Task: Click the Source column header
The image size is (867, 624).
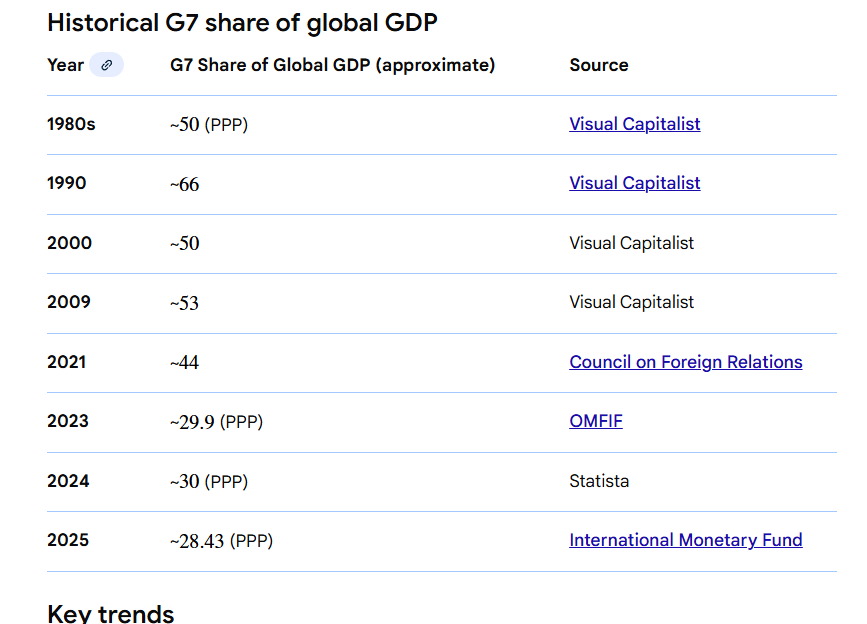Action: [x=598, y=65]
